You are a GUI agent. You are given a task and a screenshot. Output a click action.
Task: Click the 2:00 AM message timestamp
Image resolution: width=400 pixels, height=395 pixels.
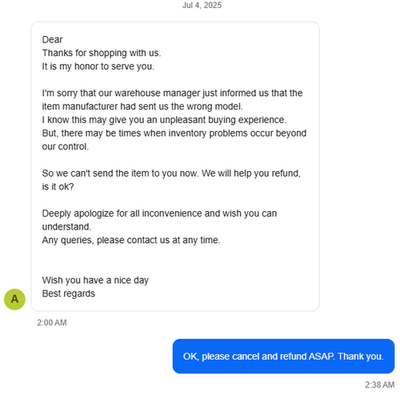pos(52,323)
